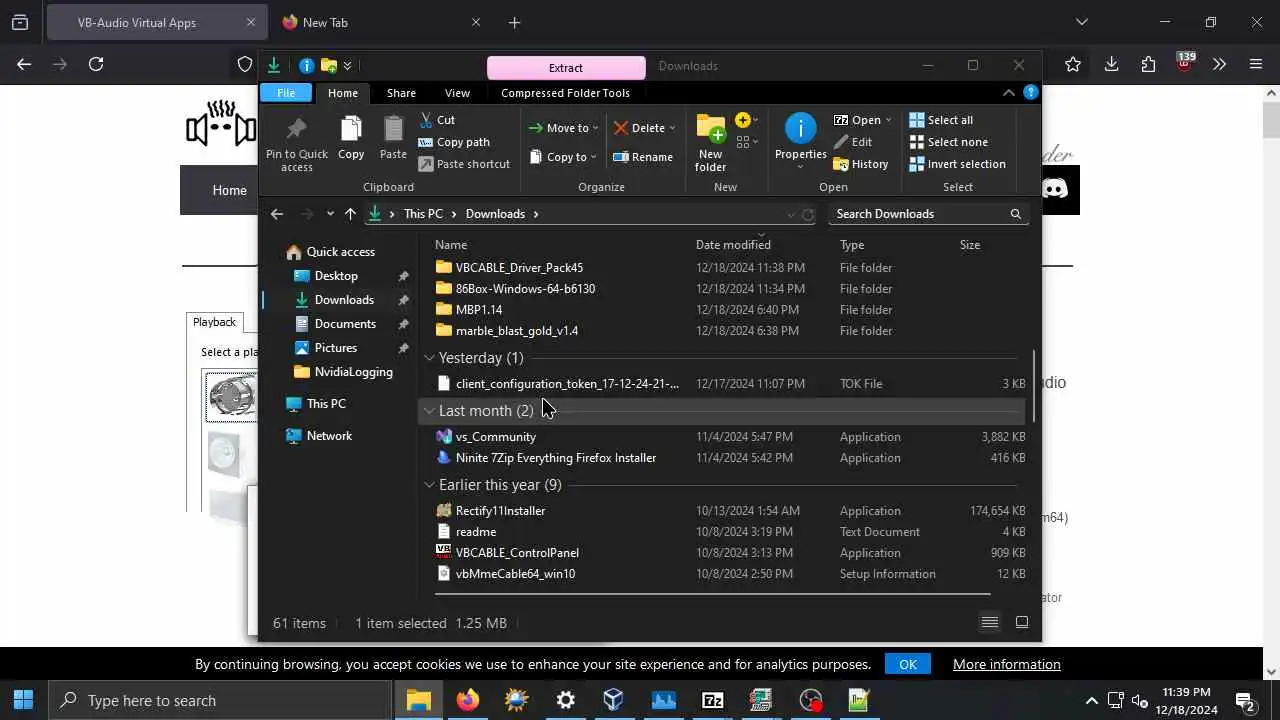Open More information cookie link
The width and height of the screenshot is (1280, 720).
(1007, 664)
